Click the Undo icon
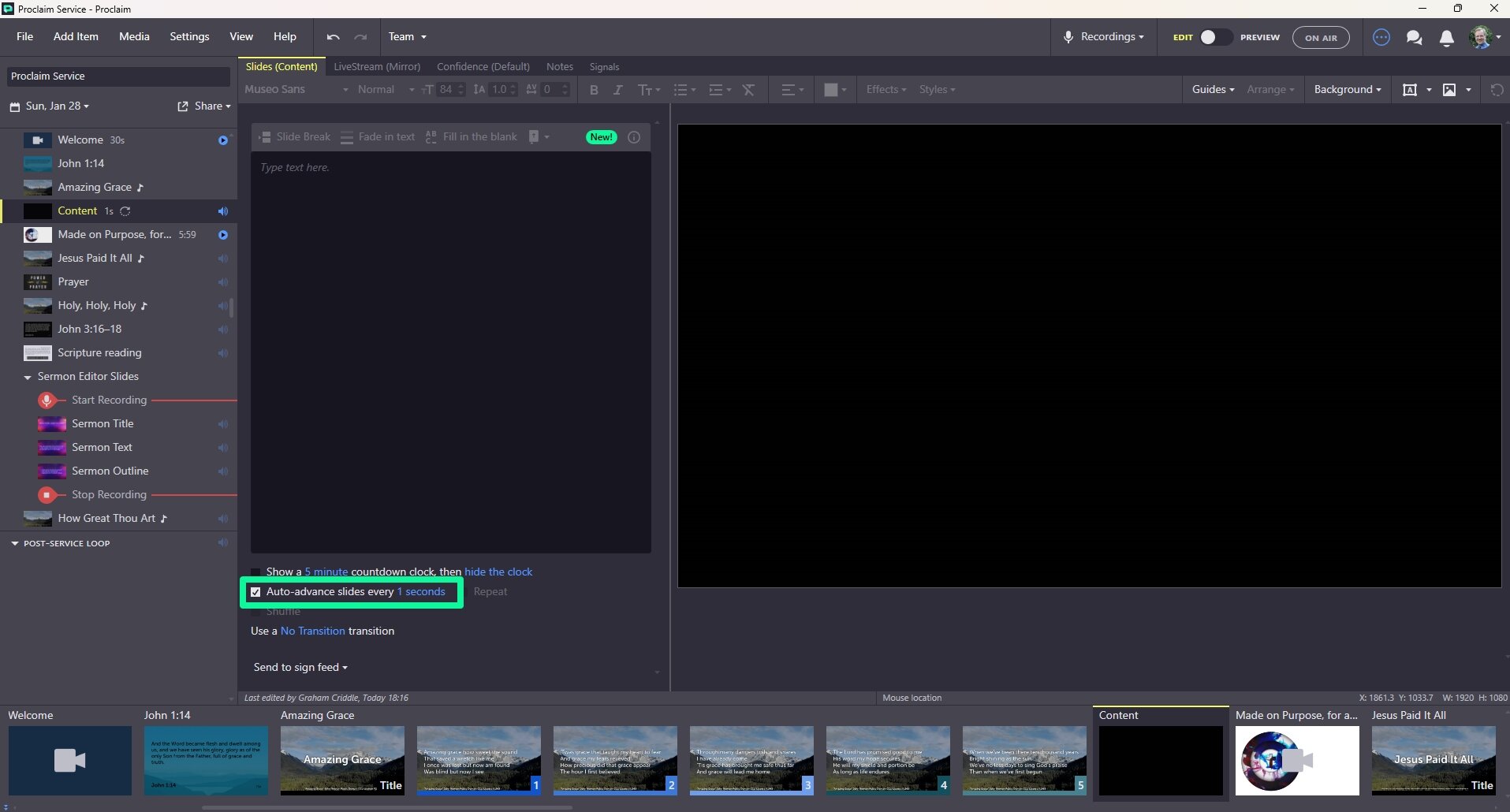This screenshot has height=812, width=1510. point(331,37)
